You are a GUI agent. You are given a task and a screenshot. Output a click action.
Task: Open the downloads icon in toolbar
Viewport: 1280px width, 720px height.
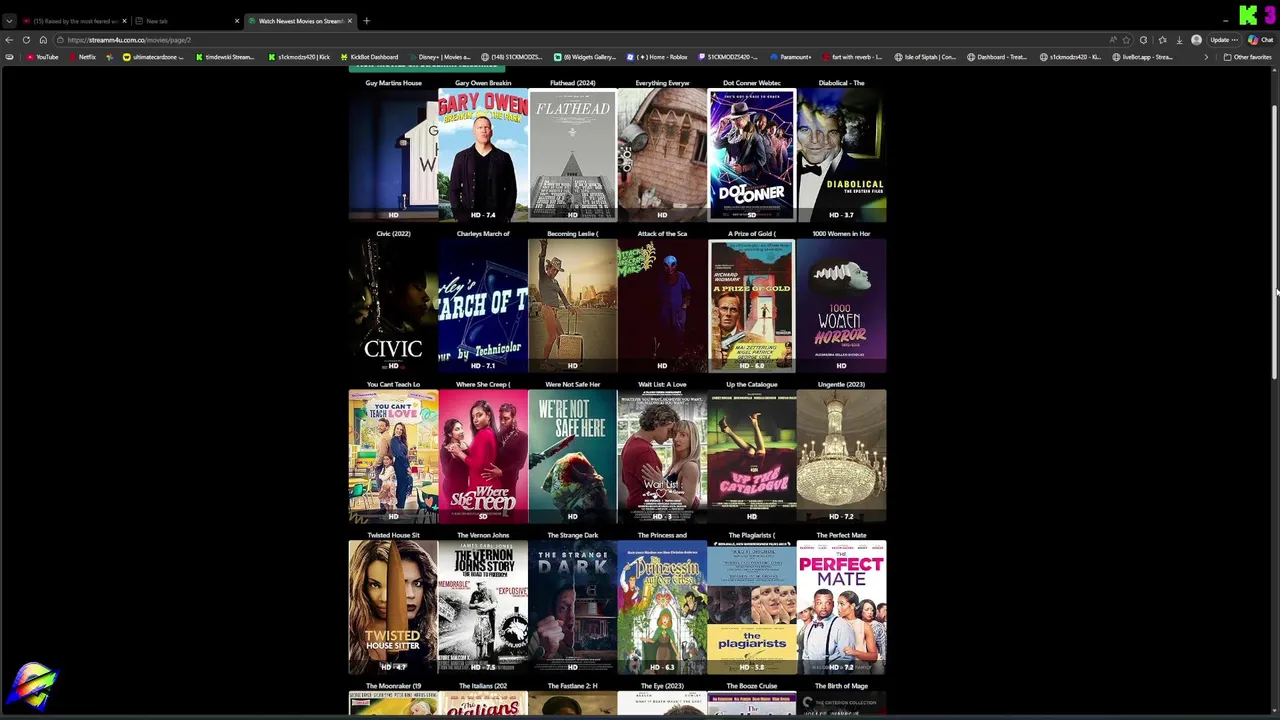[x=1179, y=40]
